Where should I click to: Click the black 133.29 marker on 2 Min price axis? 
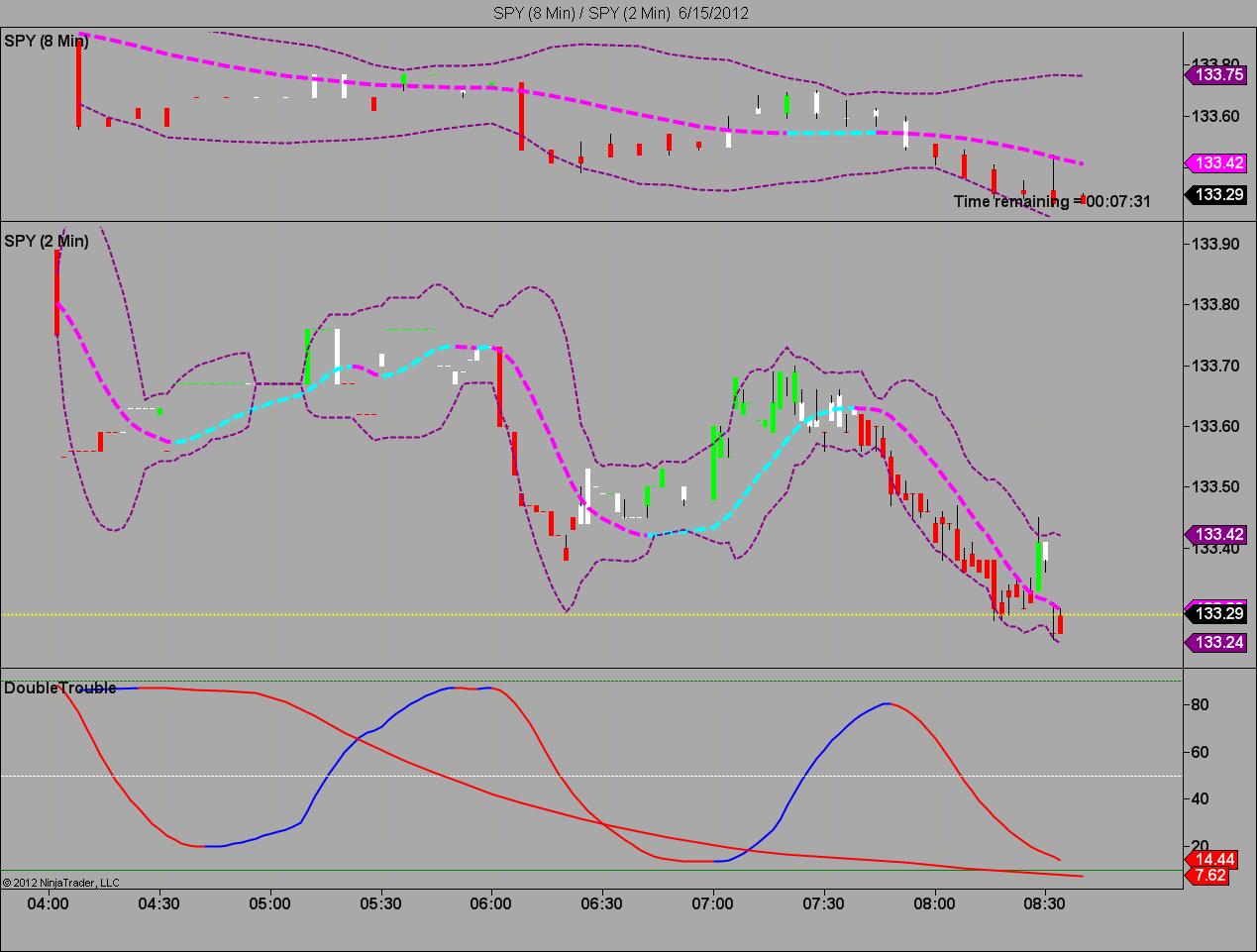[1215, 613]
